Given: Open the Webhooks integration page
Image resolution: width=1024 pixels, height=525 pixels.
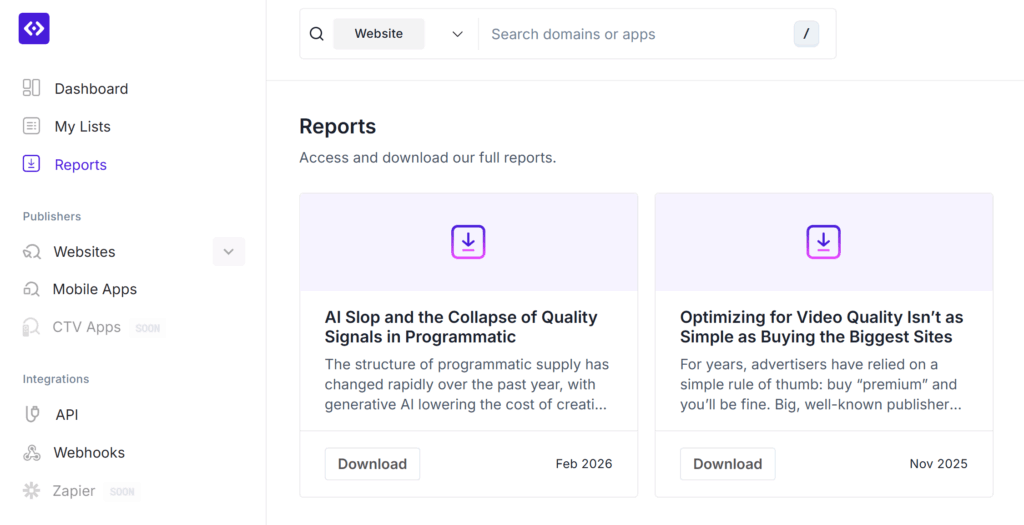Looking at the screenshot, I should coord(89,453).
